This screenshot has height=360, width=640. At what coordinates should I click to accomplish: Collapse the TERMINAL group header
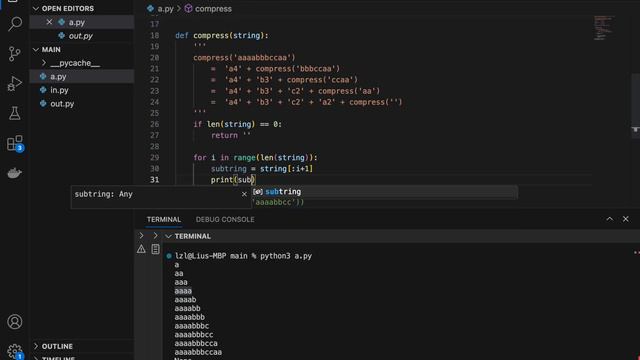(x=168, y=236)
